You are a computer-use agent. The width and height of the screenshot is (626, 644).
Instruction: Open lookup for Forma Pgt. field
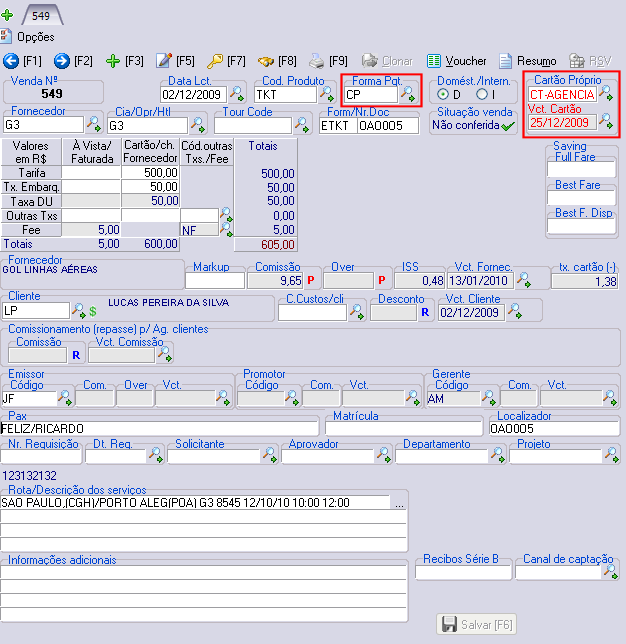(408, 94)
